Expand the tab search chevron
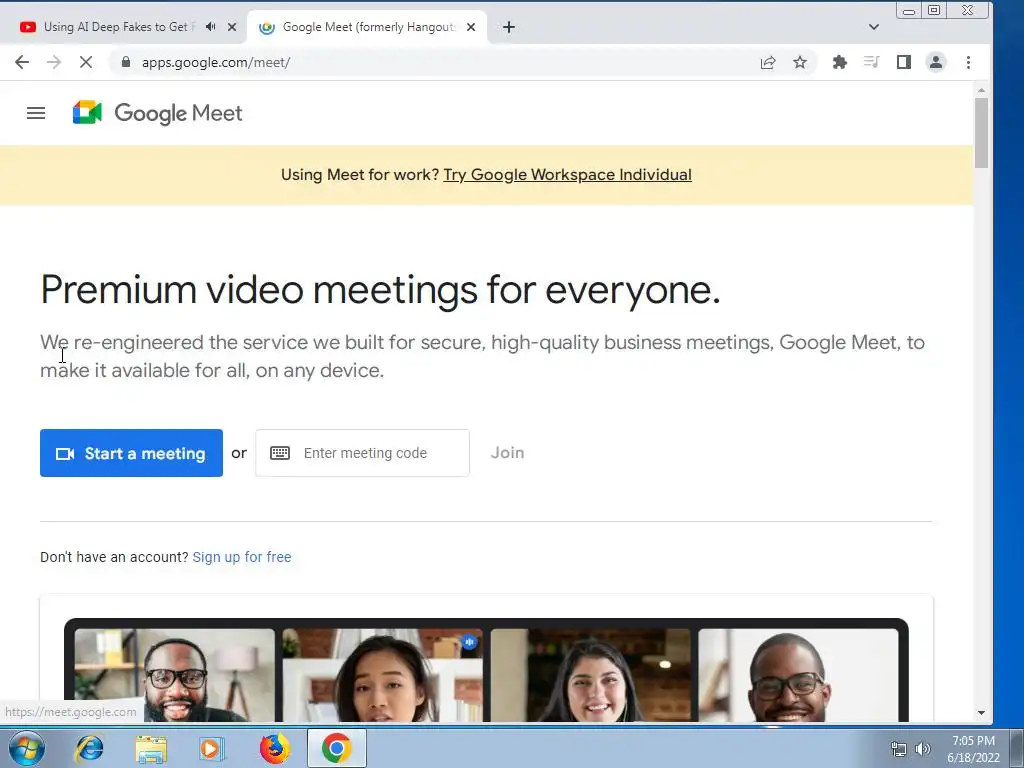This screenshot has height=768, width=1024. coord(874,27)
